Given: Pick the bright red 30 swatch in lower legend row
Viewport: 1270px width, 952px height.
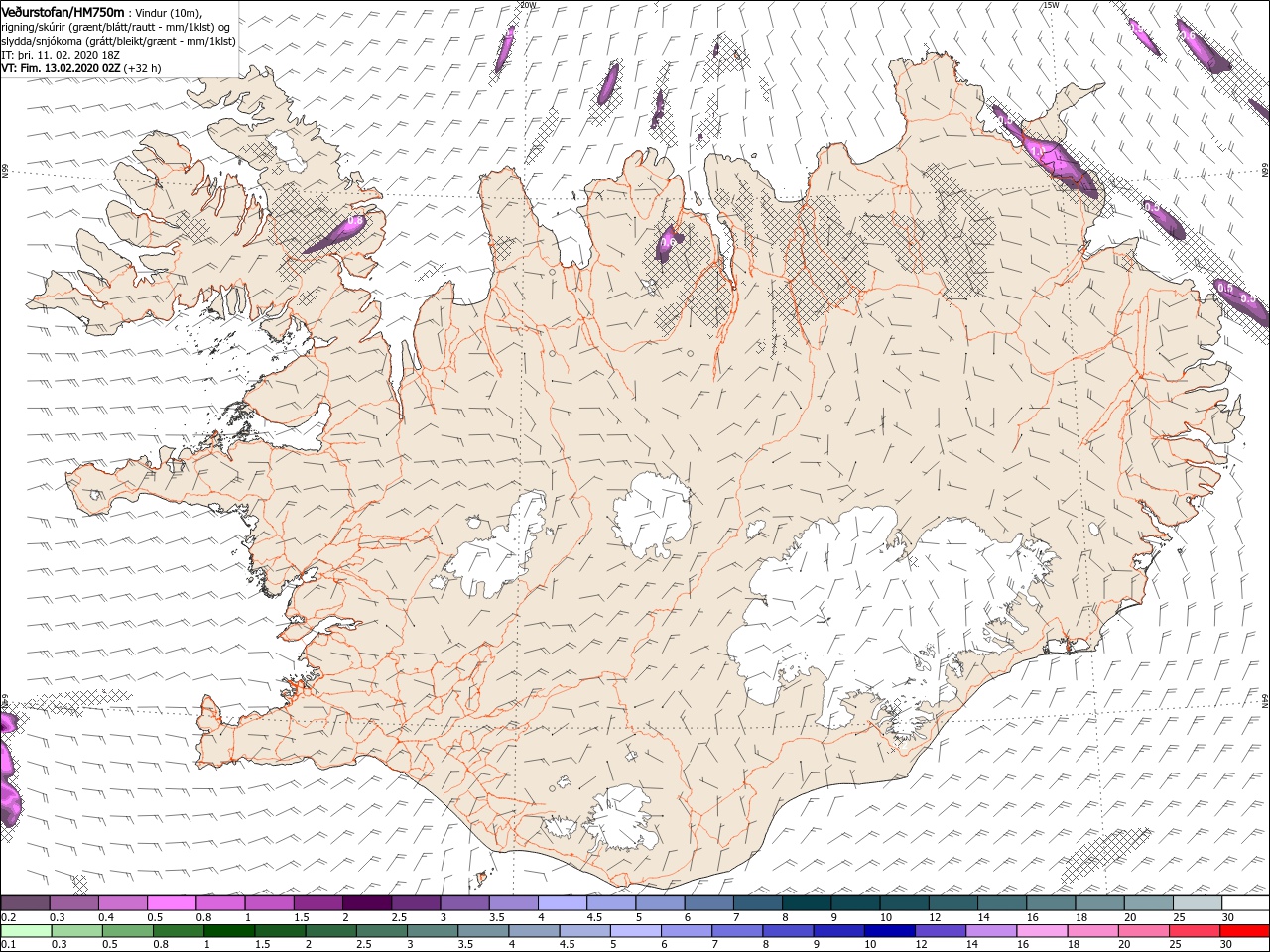Looking at the screenshot, I should tap(1245, 930).
